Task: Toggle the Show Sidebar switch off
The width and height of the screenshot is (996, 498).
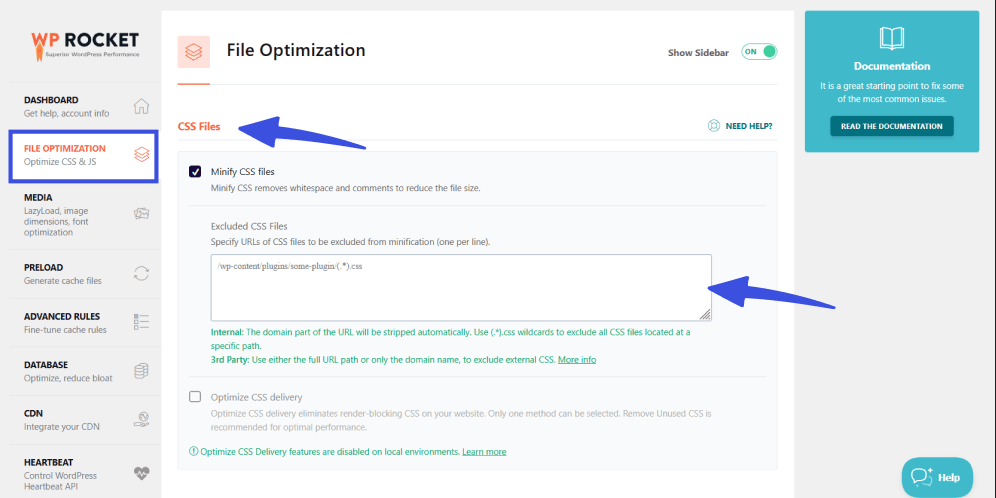Action: [x=759, y=52]
